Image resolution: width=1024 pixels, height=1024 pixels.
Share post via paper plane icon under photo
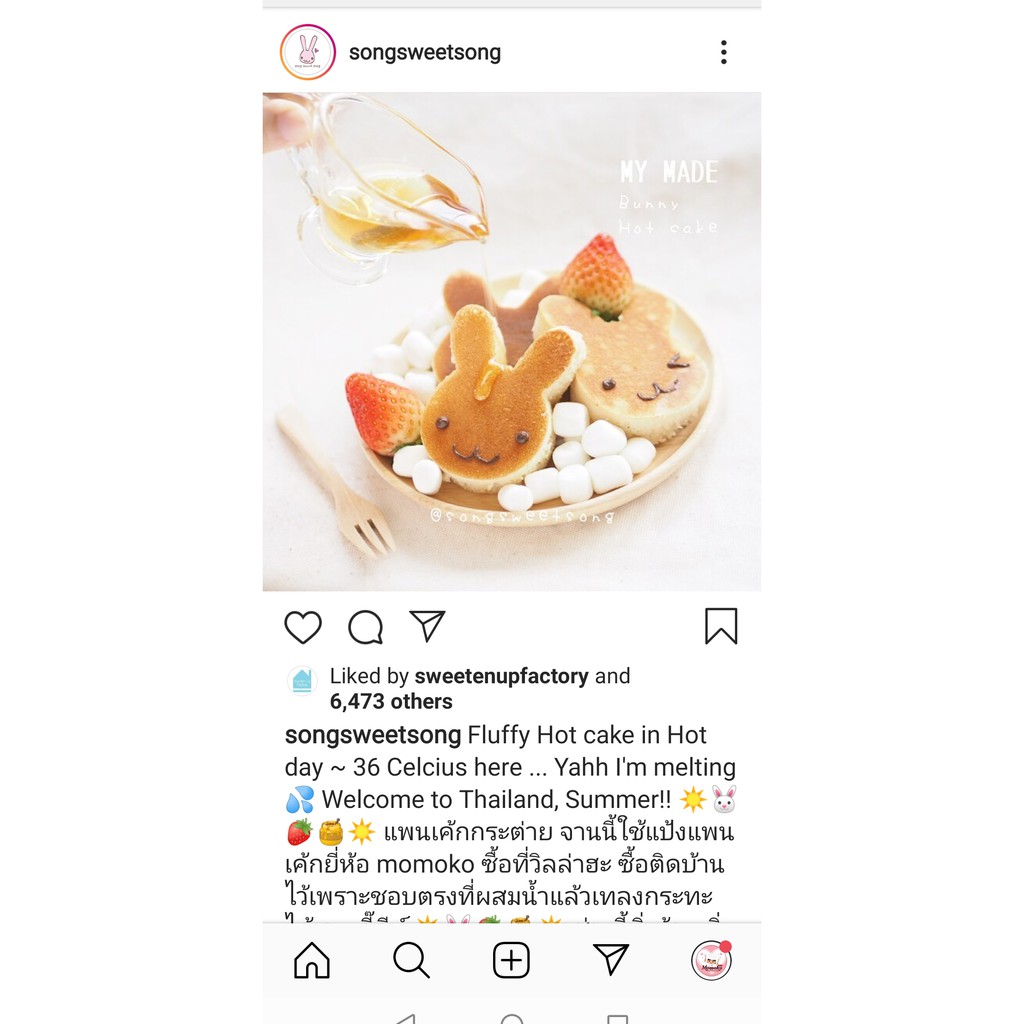tap(427, 626)
